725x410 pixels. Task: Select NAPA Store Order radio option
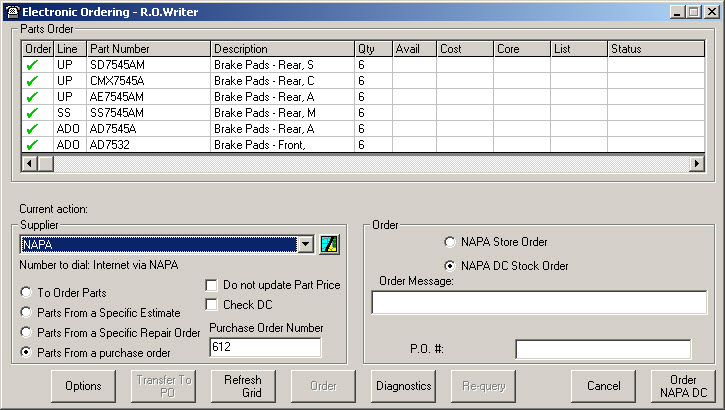point(449,242)
